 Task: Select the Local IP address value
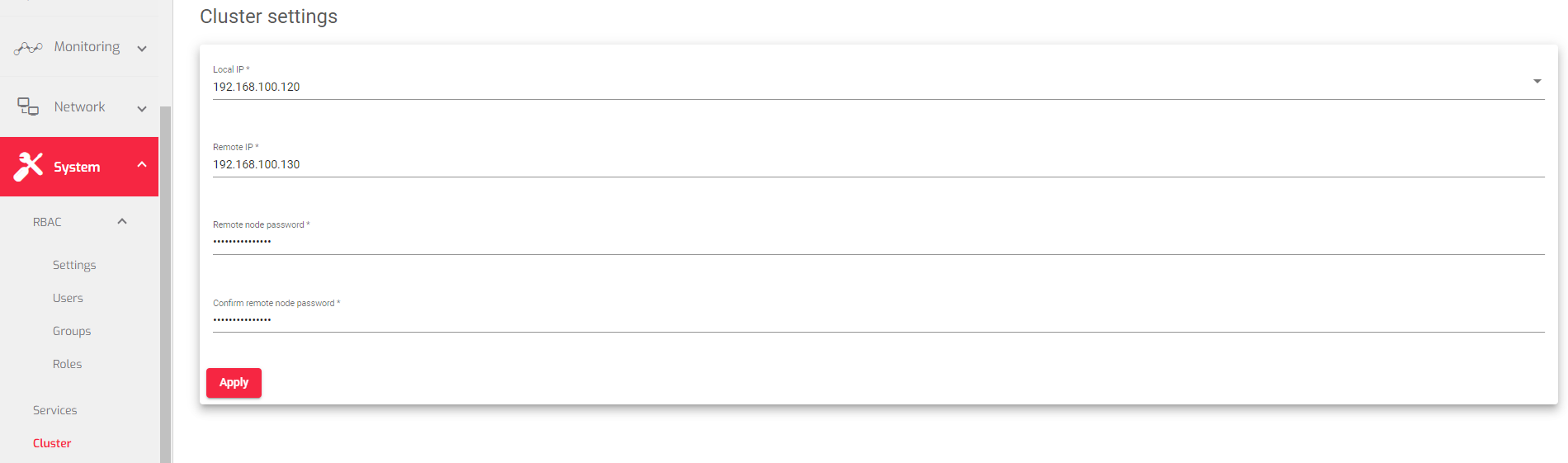[257, 87]
